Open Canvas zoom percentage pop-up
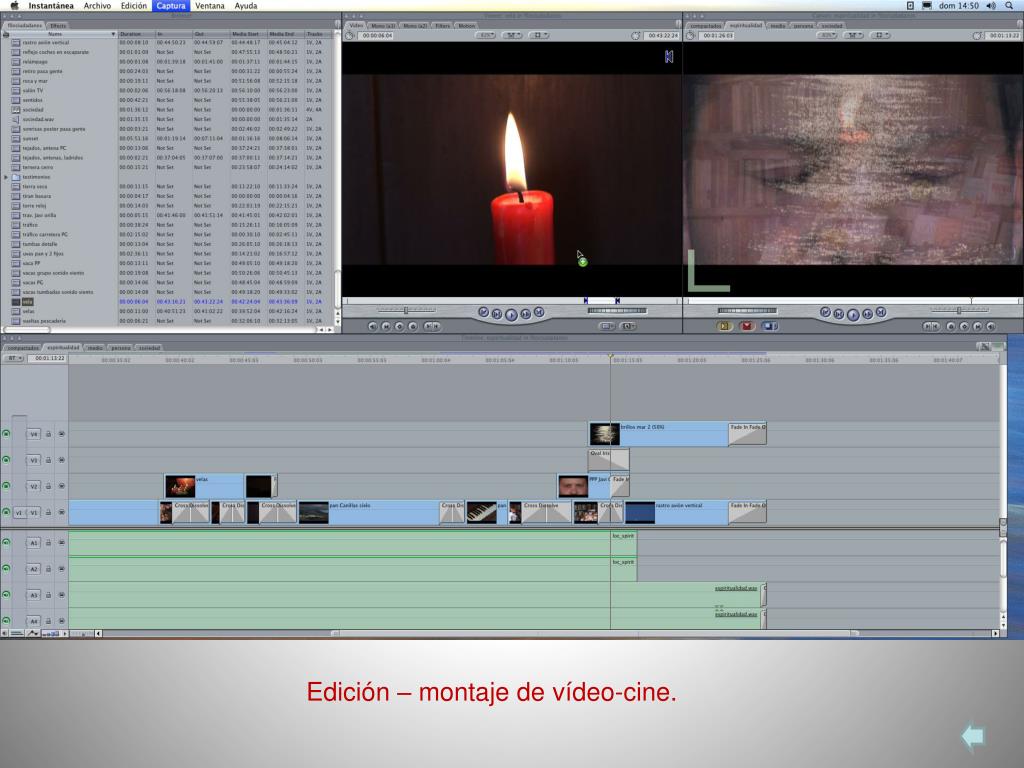 click(827, 35)
